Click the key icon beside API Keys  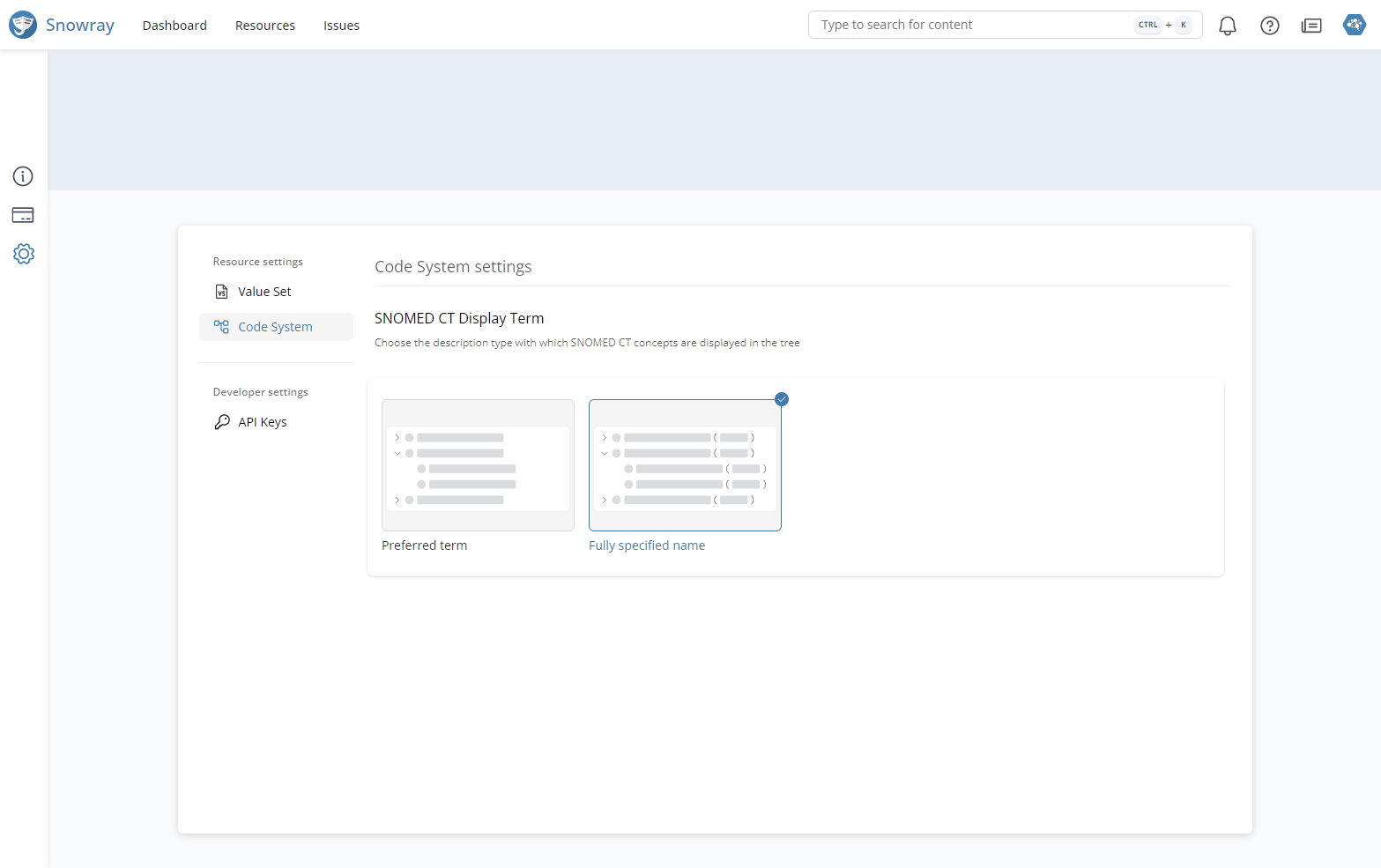click(222, 422)
